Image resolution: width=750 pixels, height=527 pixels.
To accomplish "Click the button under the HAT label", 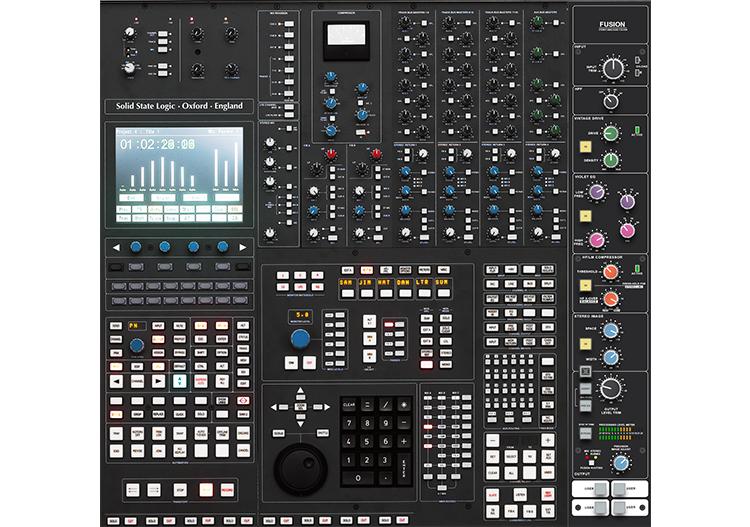I will click(x=386, y=293).
